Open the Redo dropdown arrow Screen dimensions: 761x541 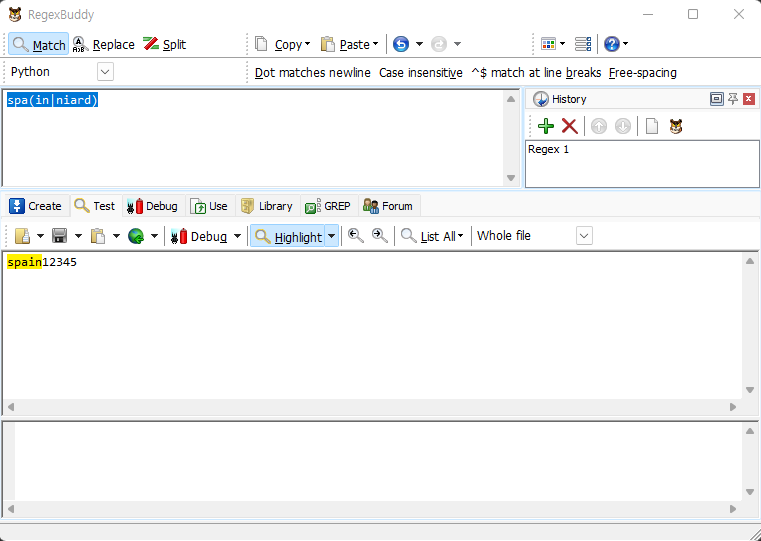(457, 44)
